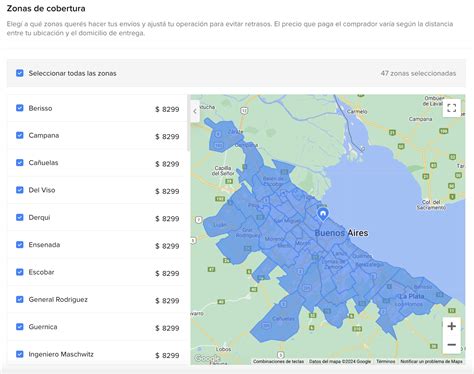Collapse the map side panel arrow
Image resolution: width=474 pixels, height=374 pixels.
[195, 111]
